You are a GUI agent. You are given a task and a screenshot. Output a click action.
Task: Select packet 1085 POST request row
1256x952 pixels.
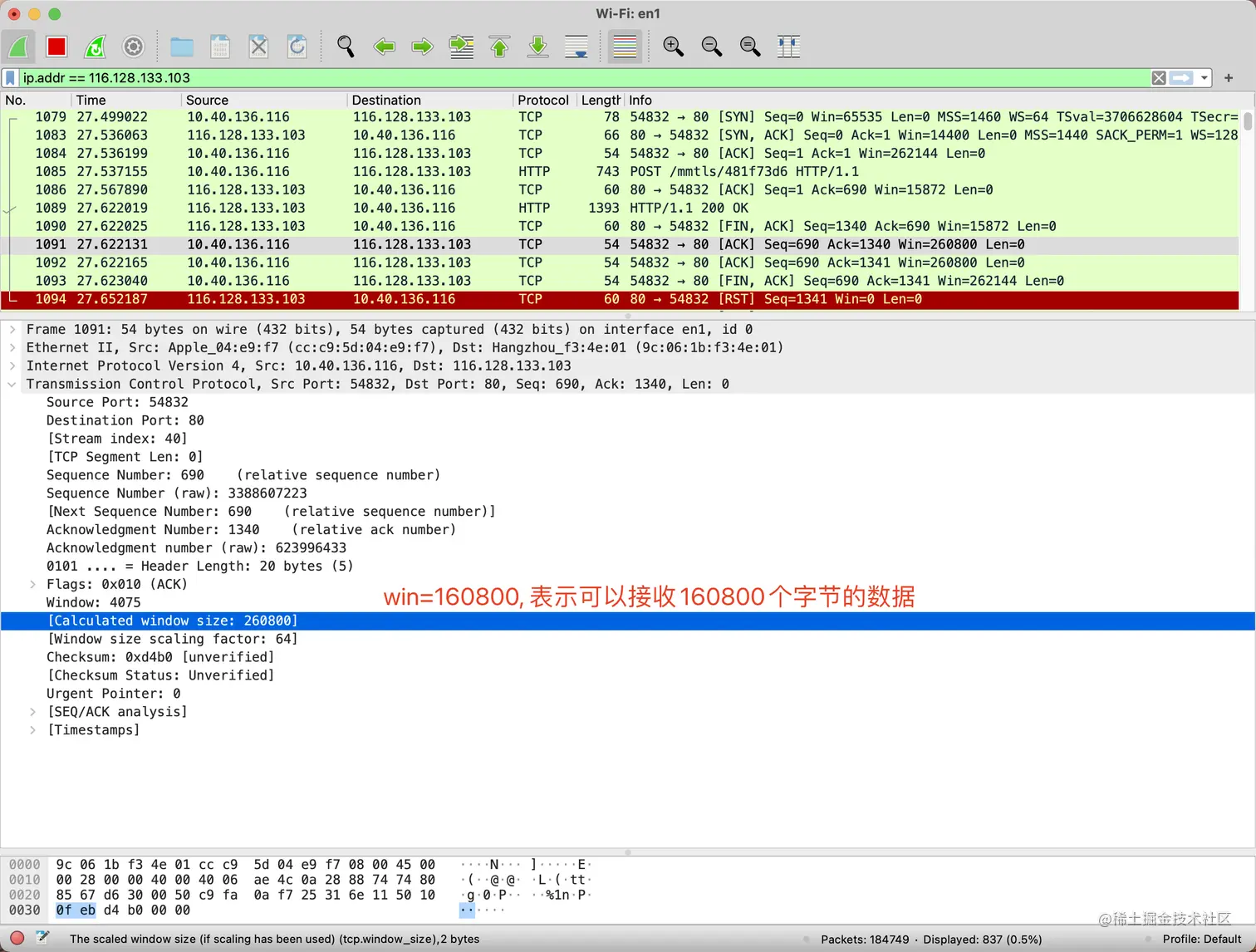pyautogui.click(x=620, y=172)
